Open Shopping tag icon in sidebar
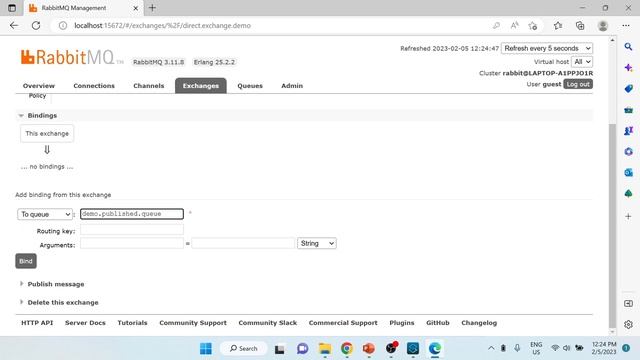 click(628, 89)
